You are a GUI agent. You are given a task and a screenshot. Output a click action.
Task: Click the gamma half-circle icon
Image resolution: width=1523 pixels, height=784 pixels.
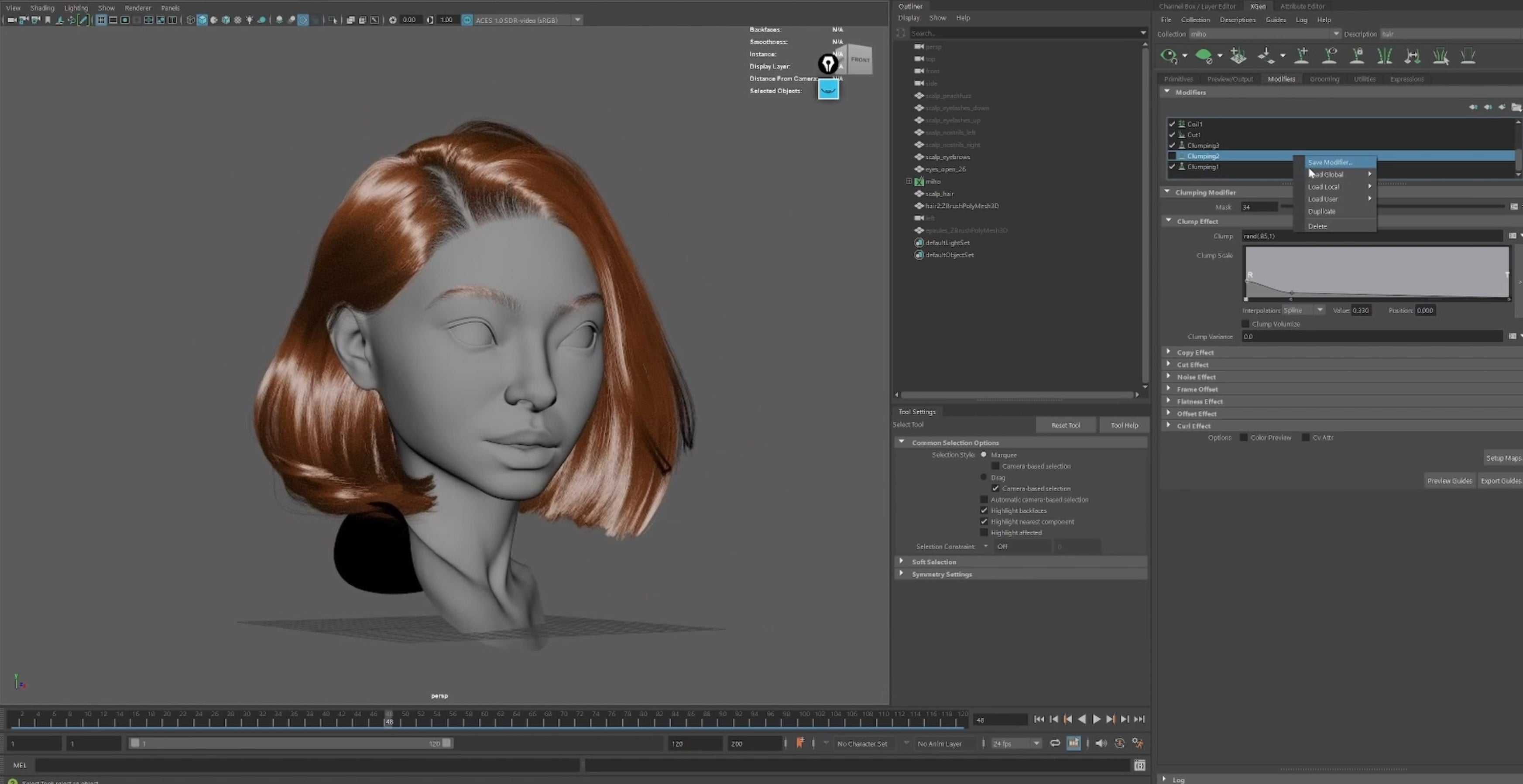430,20
